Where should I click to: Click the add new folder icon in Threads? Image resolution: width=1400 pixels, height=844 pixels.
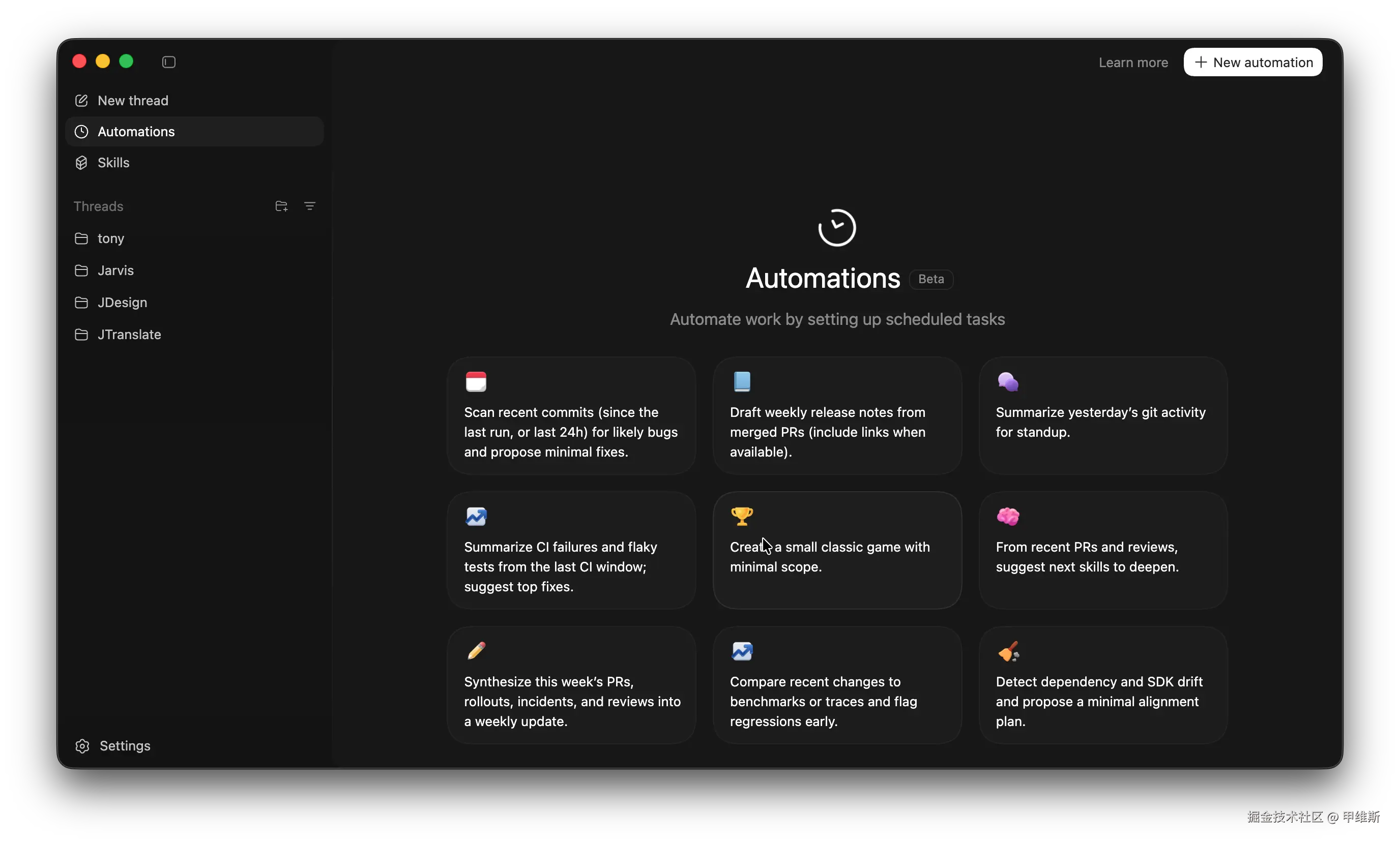281,206
